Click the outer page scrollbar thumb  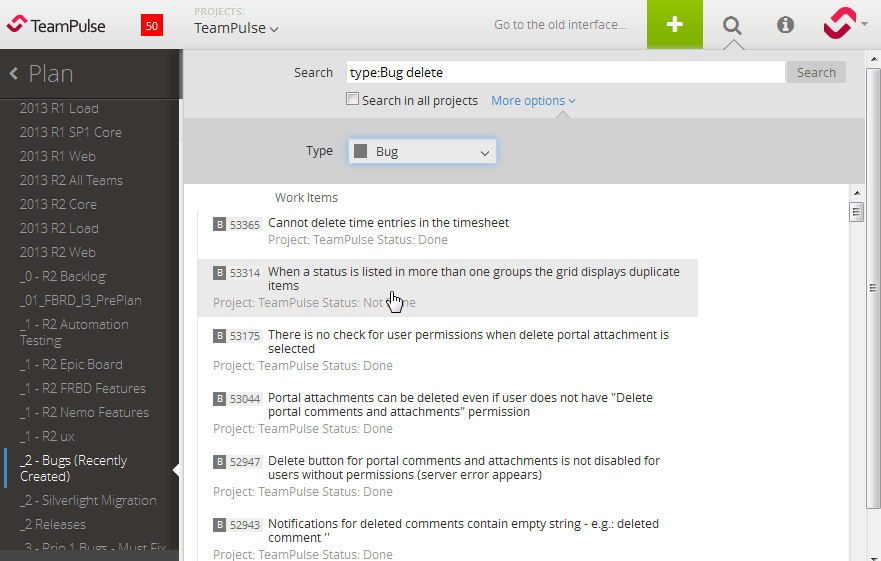click(873, 288)
